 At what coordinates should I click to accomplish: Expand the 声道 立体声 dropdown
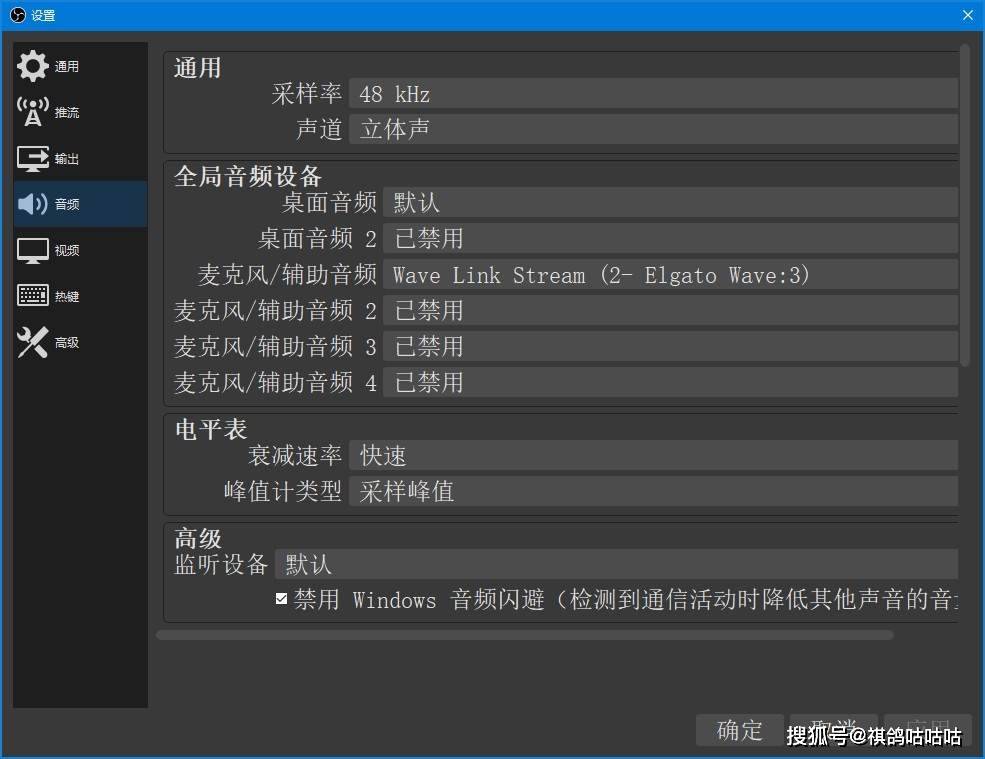653,129
